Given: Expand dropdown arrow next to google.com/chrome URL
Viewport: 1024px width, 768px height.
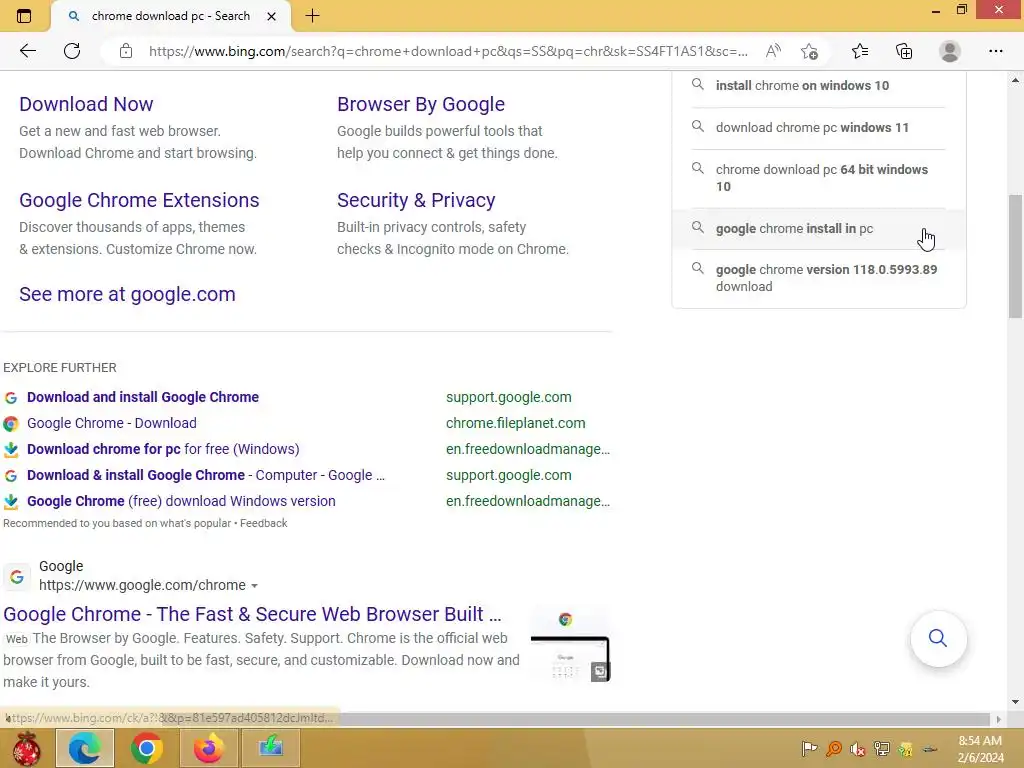Looking at the screenshot, I should [x=254, y=586].
